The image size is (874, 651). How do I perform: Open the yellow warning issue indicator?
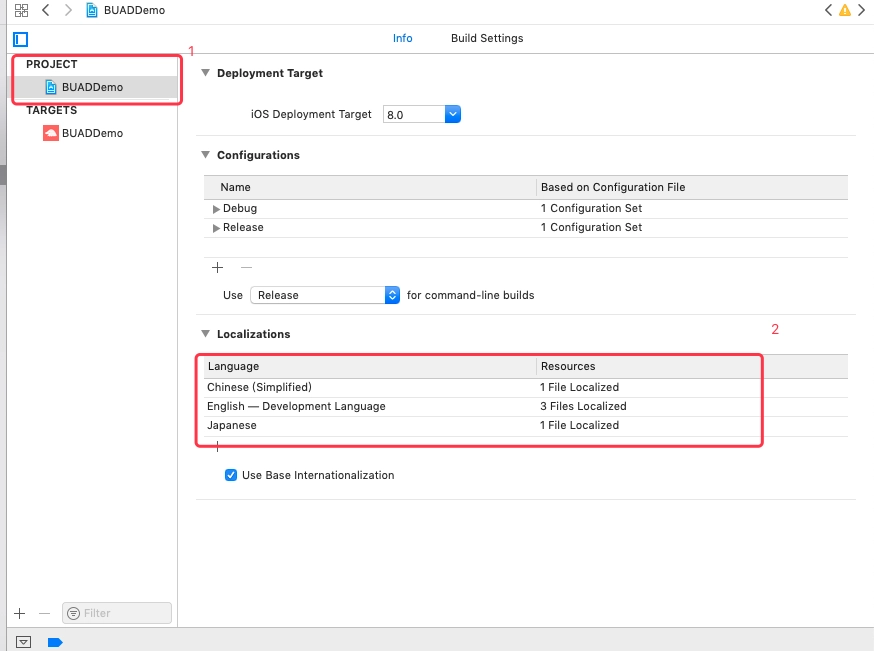(x=845, y=10)
